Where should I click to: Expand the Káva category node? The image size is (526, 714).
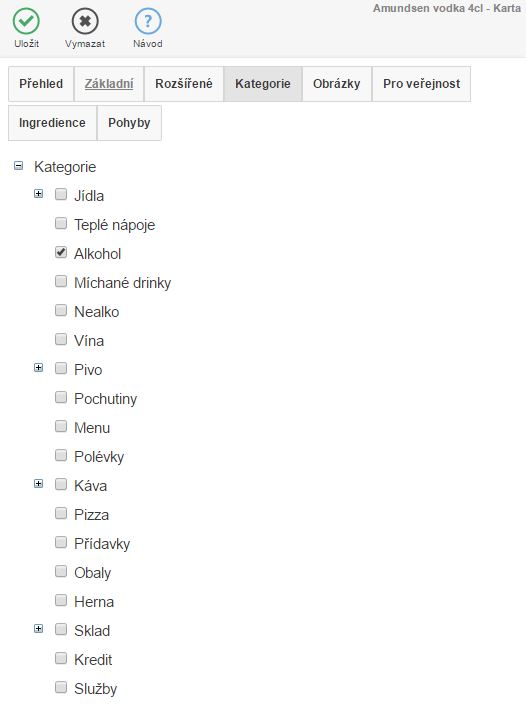point(38,484)
